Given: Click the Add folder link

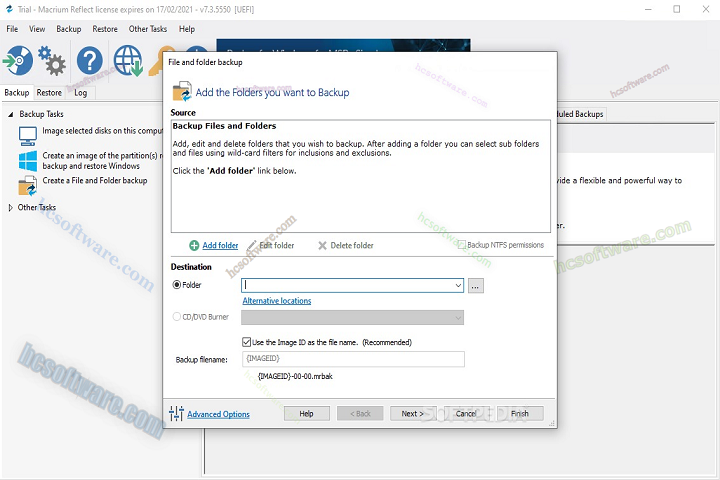Looking at the screenshot, I should 220,245.
